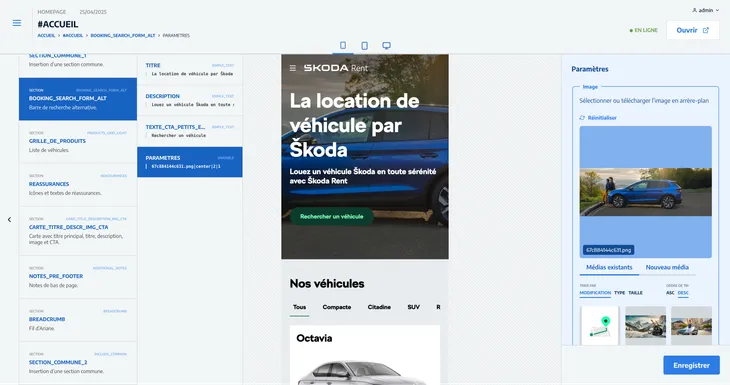This screenshot has height=385, width=730.
Task: Click the Octavia vehicle card
Action: pos(365,355)
